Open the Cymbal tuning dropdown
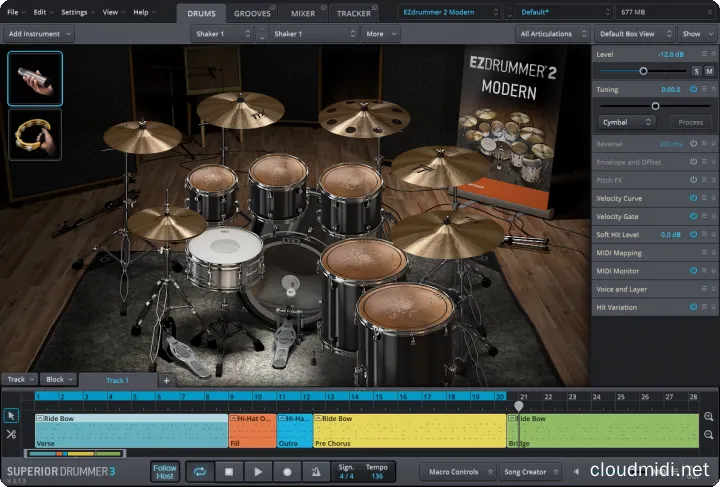This screenshot has width=720, height=487. point(627,122)
